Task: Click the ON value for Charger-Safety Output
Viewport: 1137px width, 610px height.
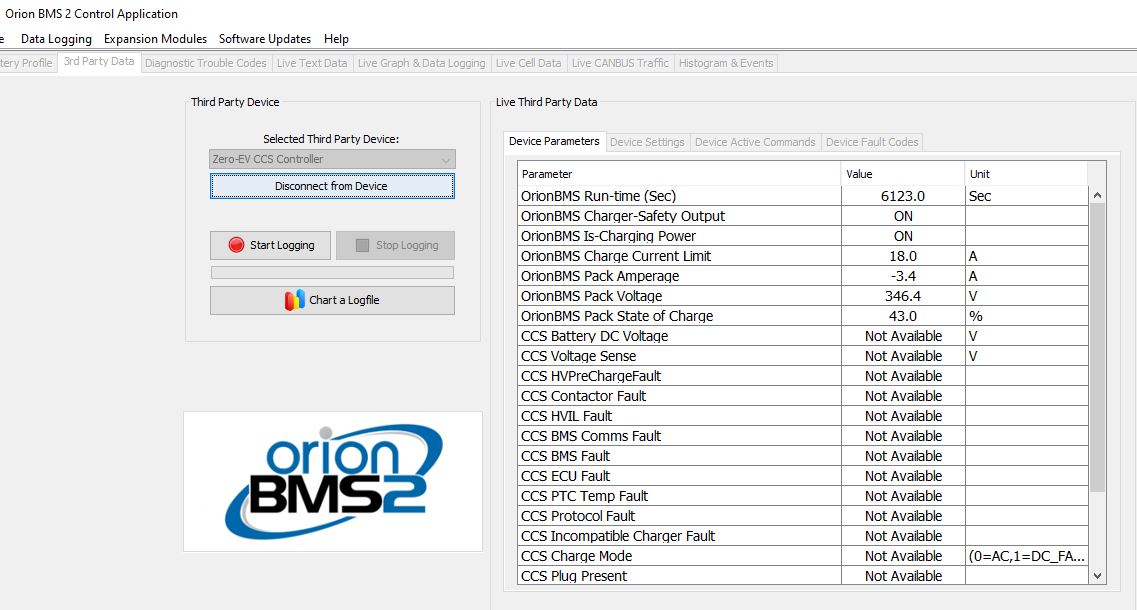Action: coord(903,216)
